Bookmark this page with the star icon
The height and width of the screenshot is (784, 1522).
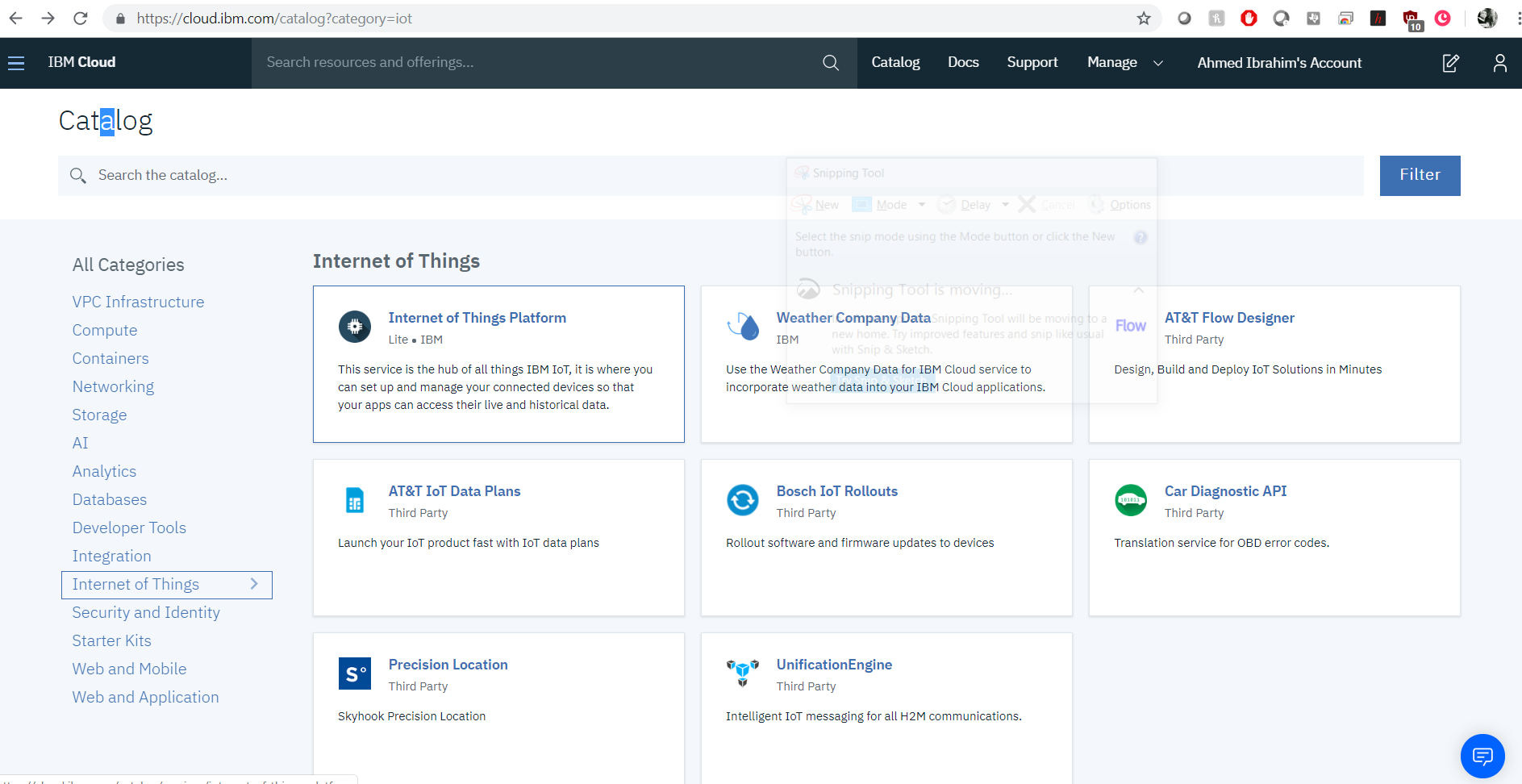(1144, 19)
